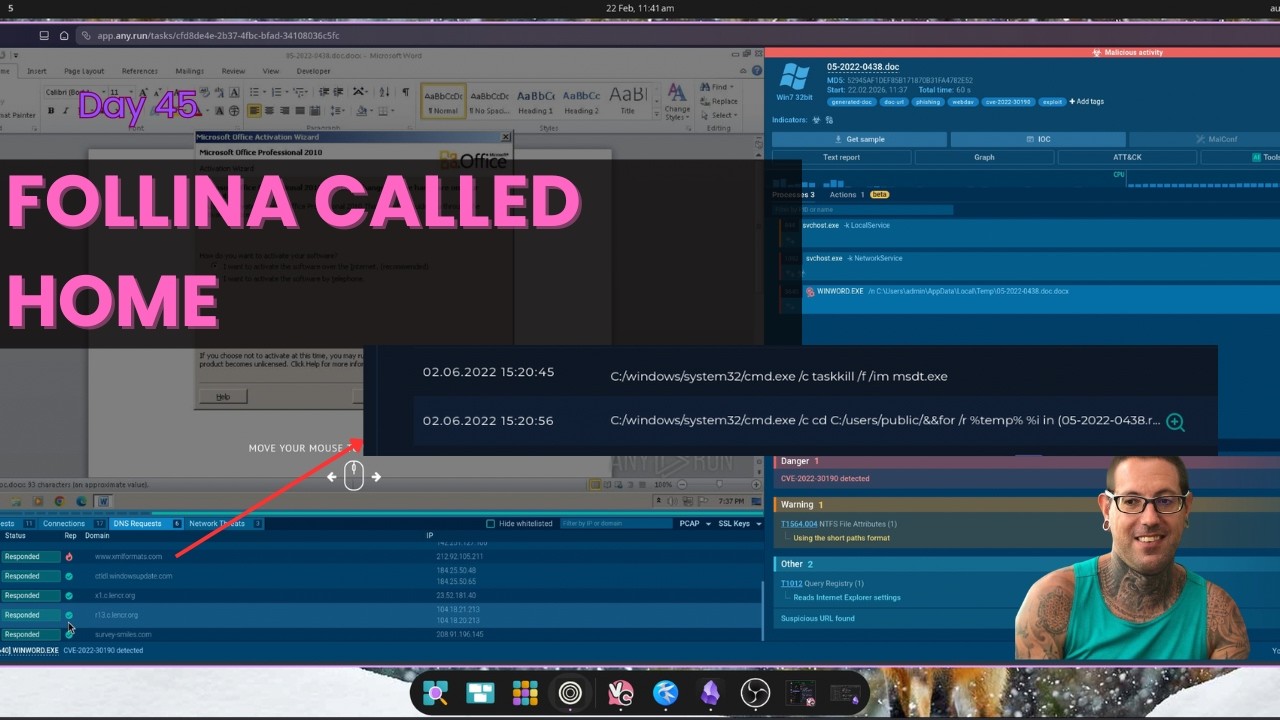
Task: Open the OBS icon in the dock
Action: click(x=754, y=693)
